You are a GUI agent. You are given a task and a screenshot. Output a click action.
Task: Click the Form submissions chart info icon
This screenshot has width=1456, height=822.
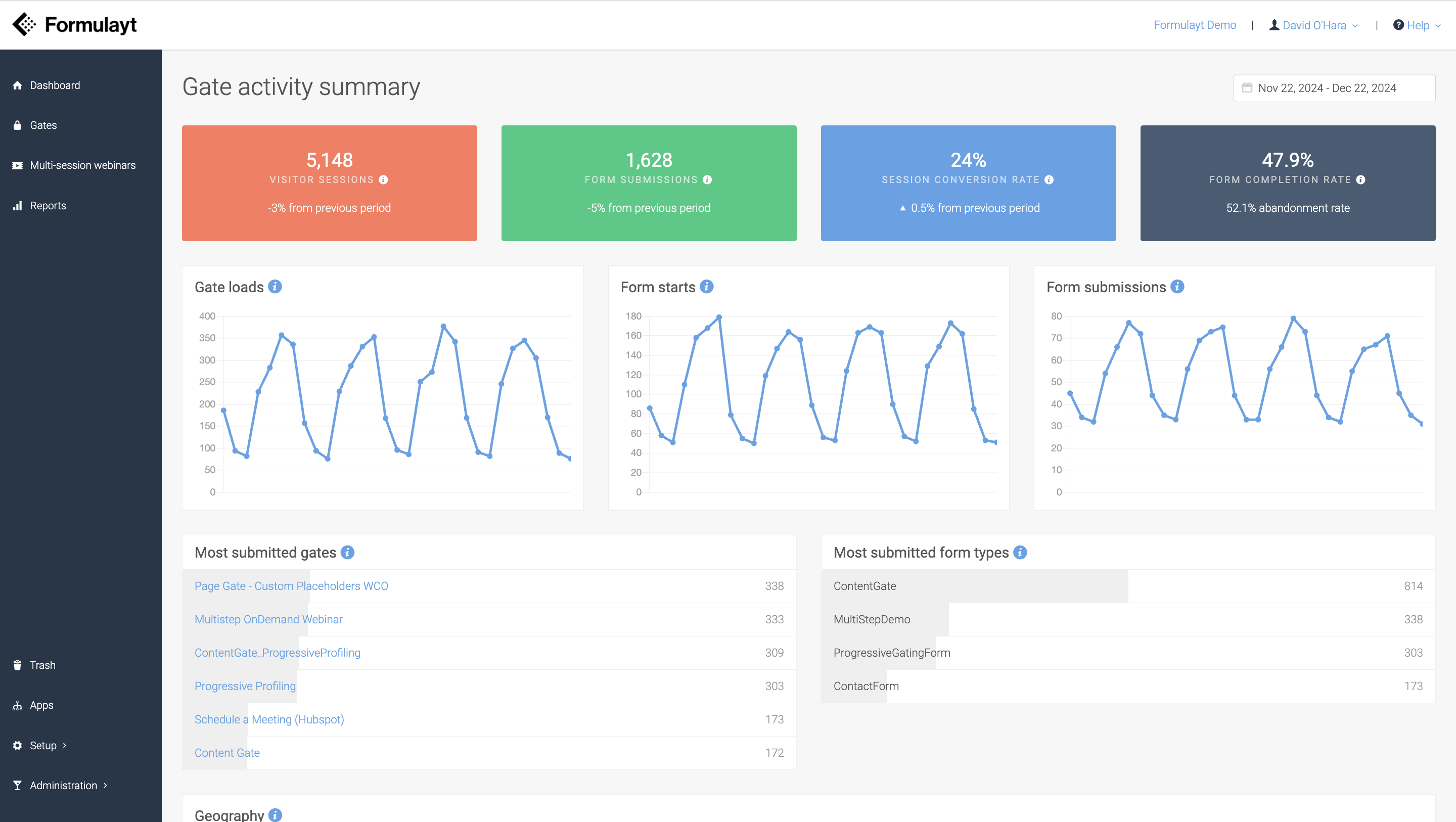point(1177,287)
